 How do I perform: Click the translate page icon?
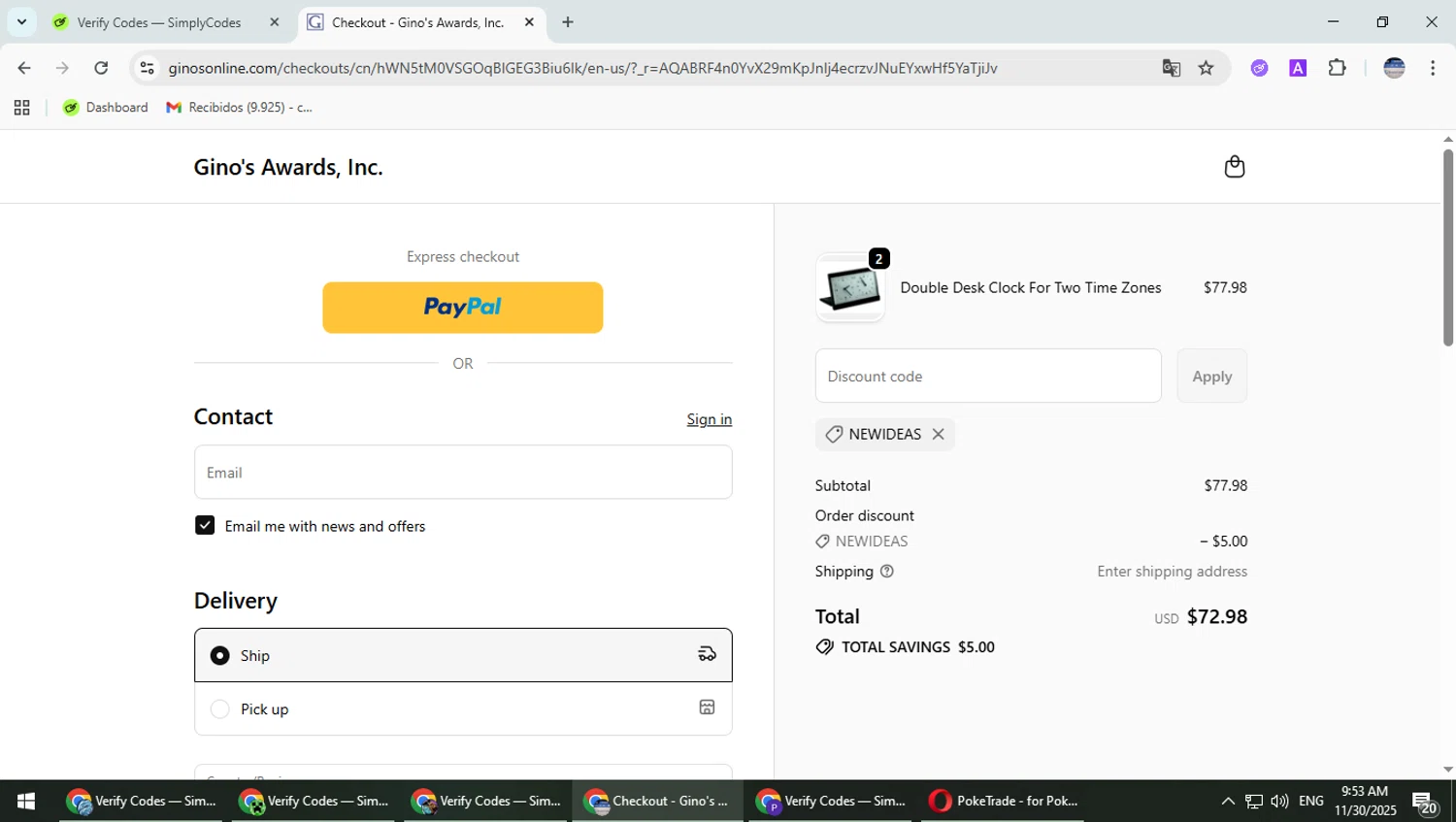coord(1171,68)
